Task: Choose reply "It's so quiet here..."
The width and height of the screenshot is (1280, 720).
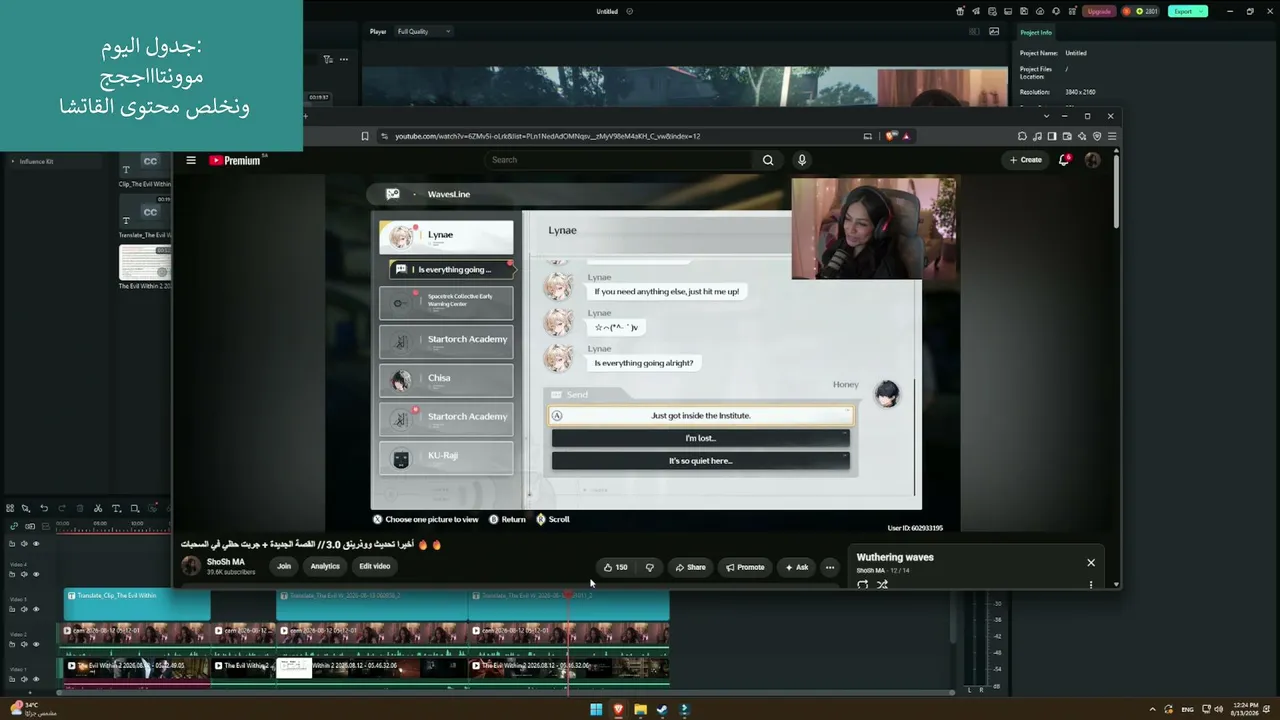Action: click(x=700, y=461)
